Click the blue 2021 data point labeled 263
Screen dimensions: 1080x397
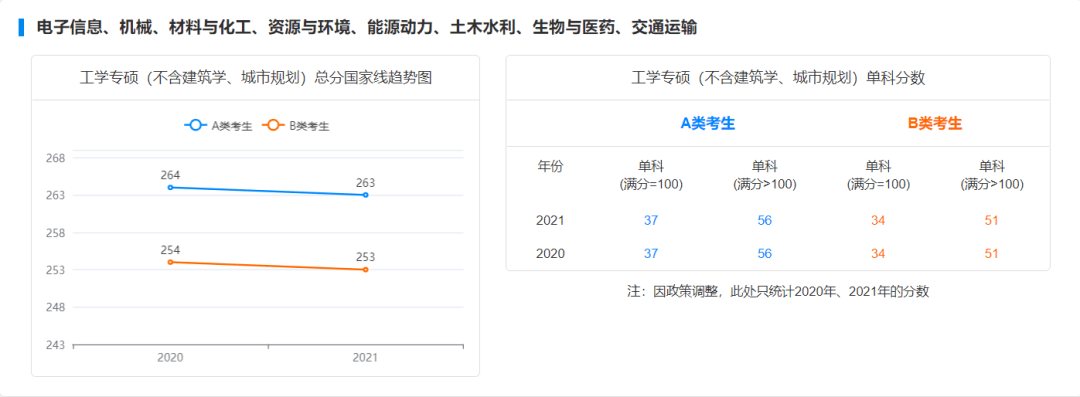(x=365, y=195)
